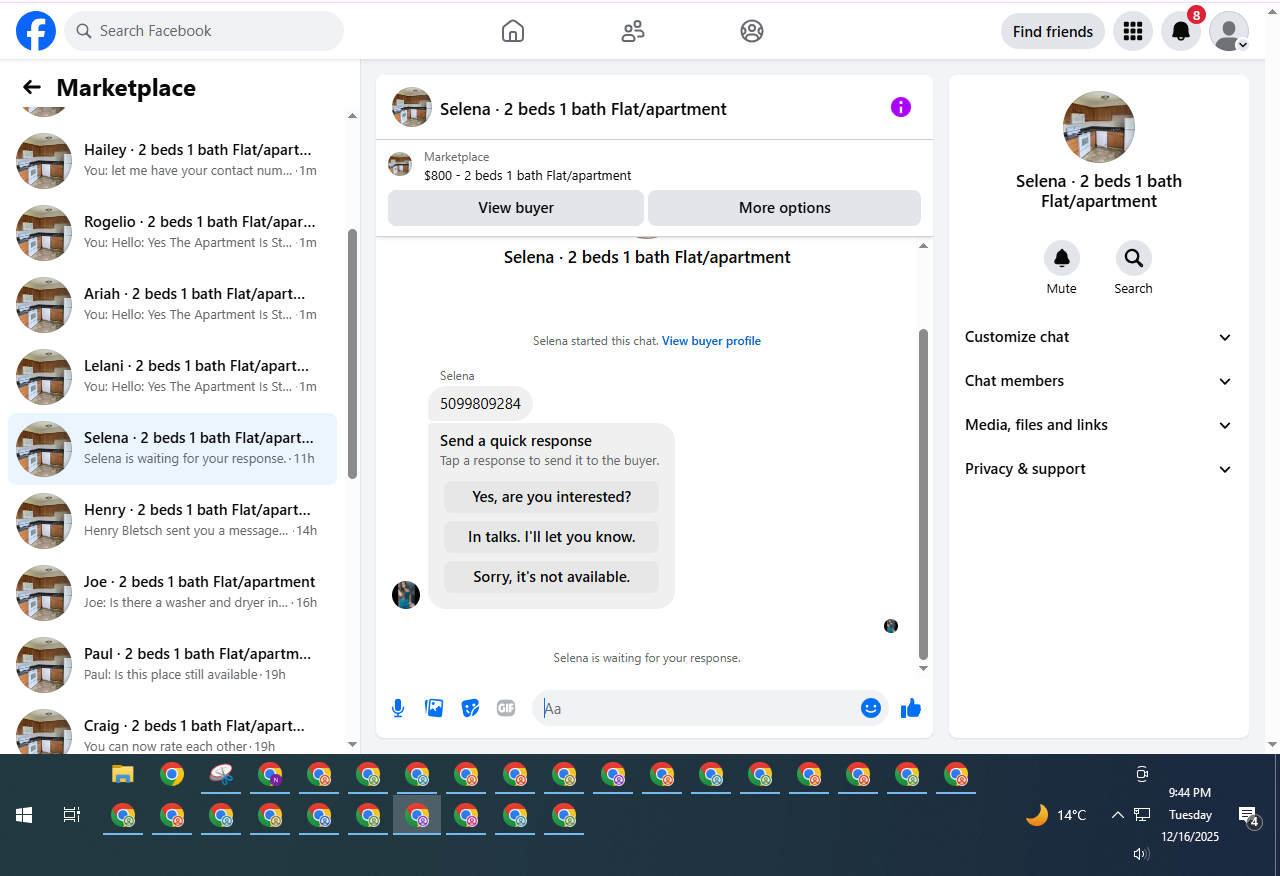
Task: Open the Facebook menu grid icon
Action: click(x=1133, y=31)
